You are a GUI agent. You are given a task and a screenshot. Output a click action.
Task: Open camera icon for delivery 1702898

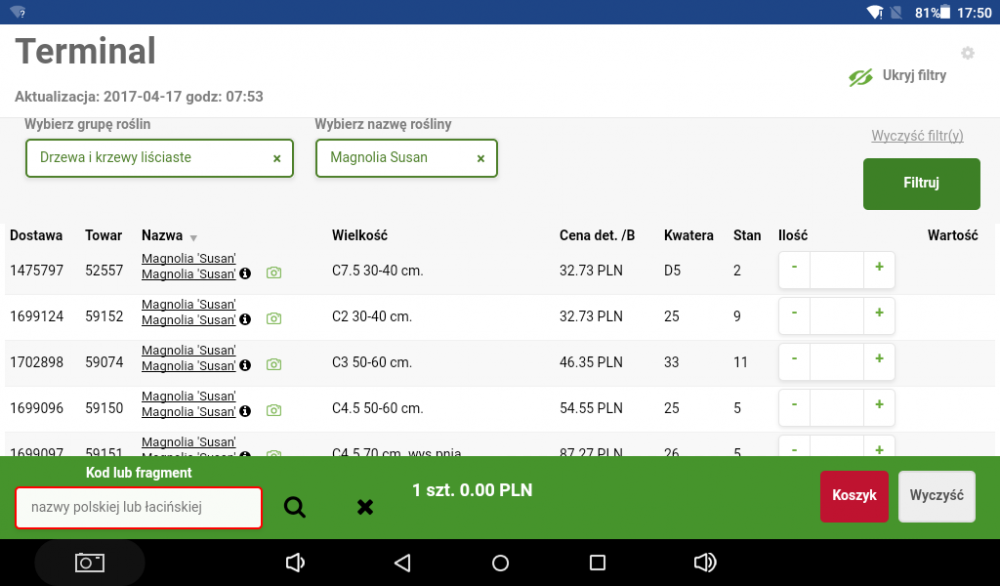tap(274, 365)
